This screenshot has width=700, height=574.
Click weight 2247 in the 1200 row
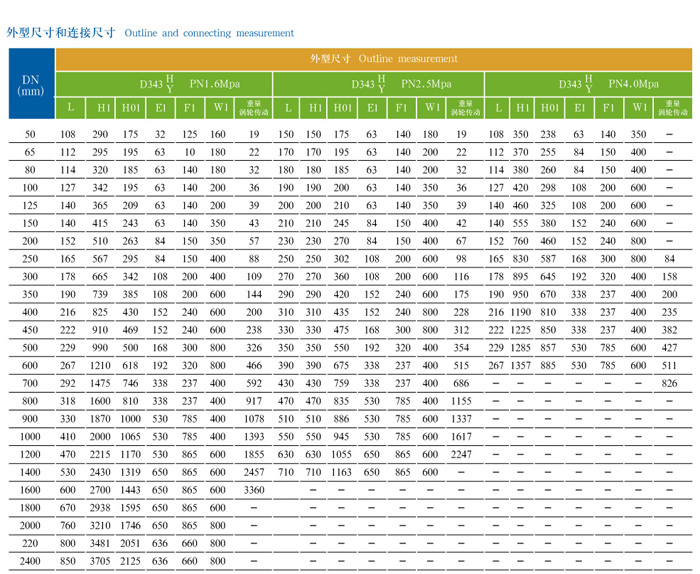coord(461,454)
